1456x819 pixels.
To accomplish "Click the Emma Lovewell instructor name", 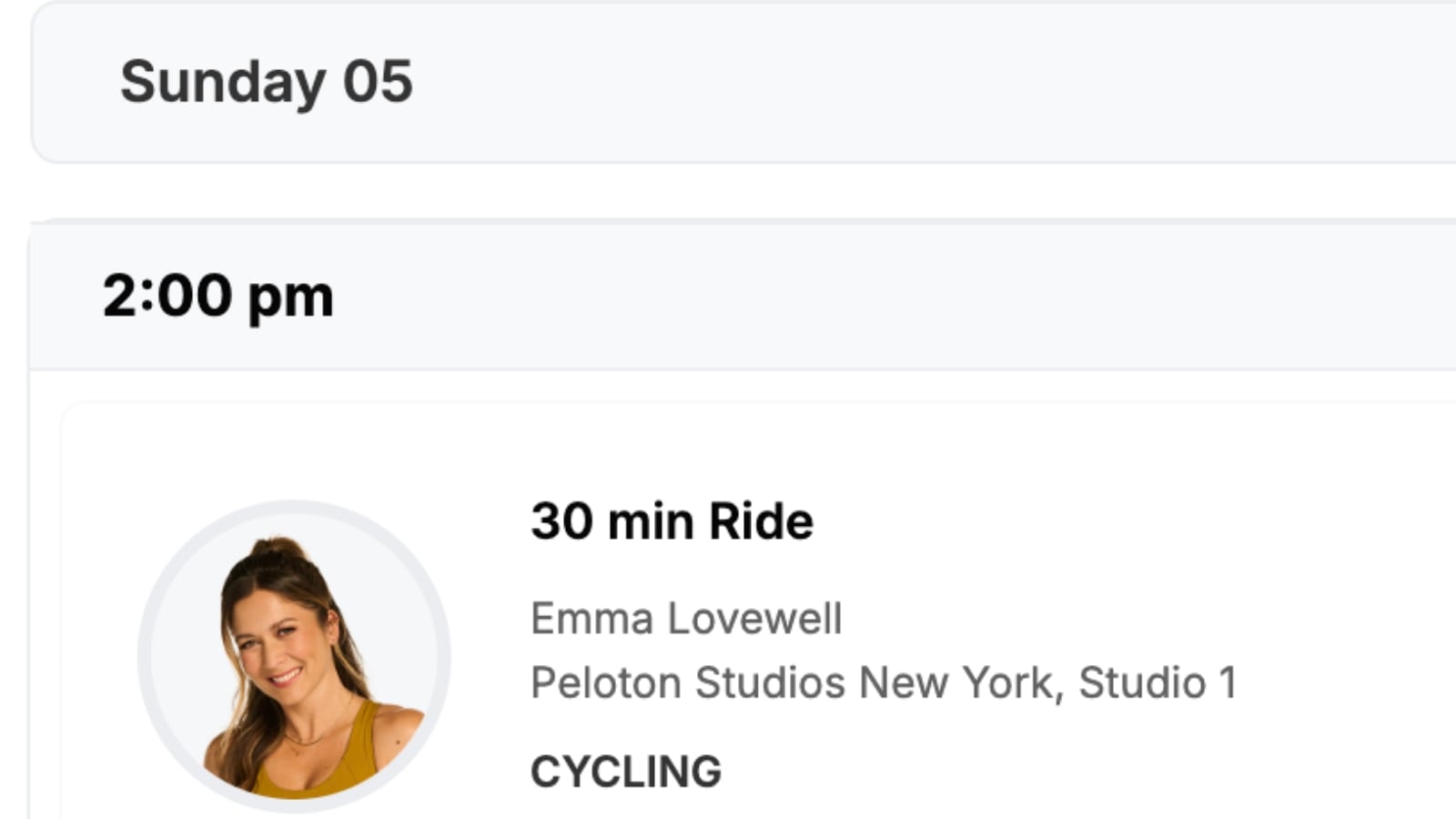I will point(686,619).
